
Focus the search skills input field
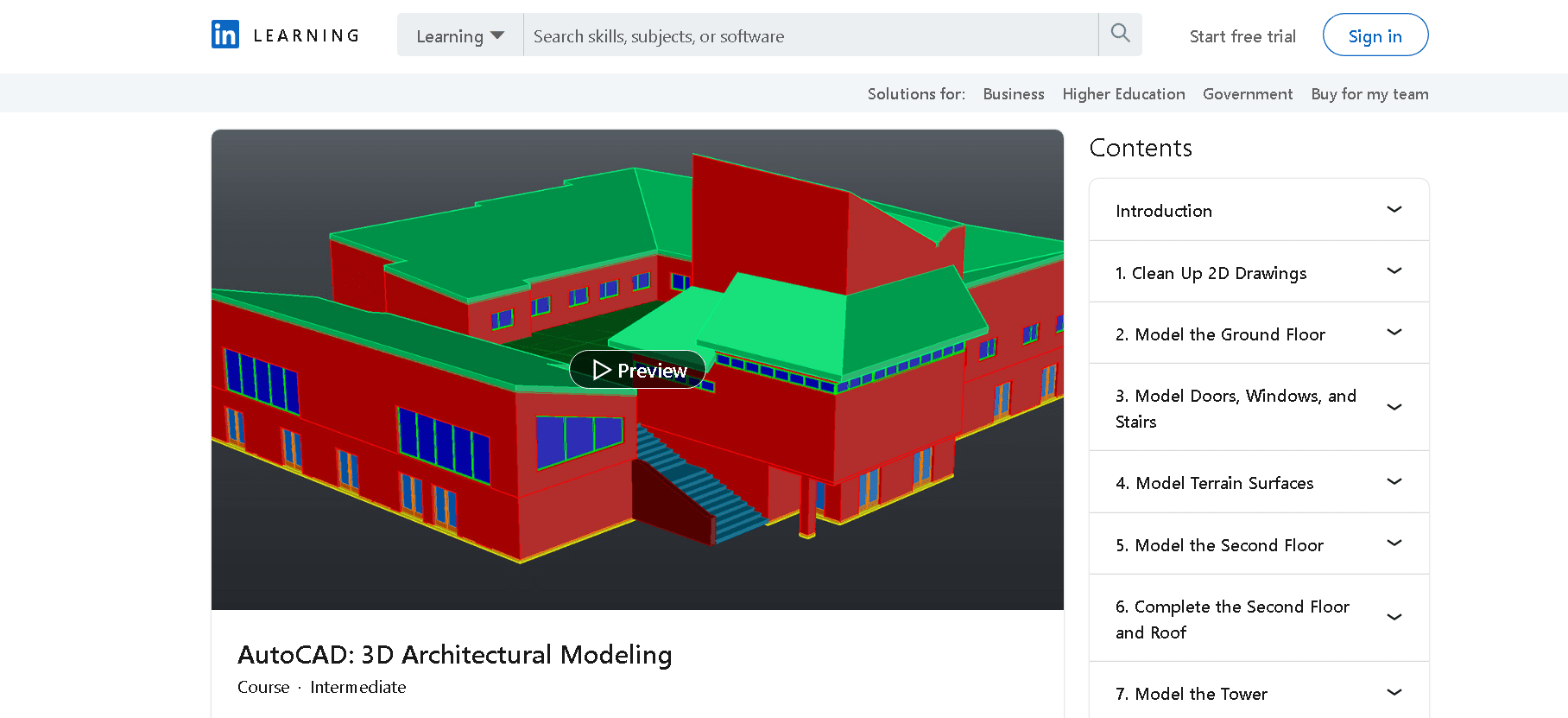pyautogui.click(x=811, y=35)
